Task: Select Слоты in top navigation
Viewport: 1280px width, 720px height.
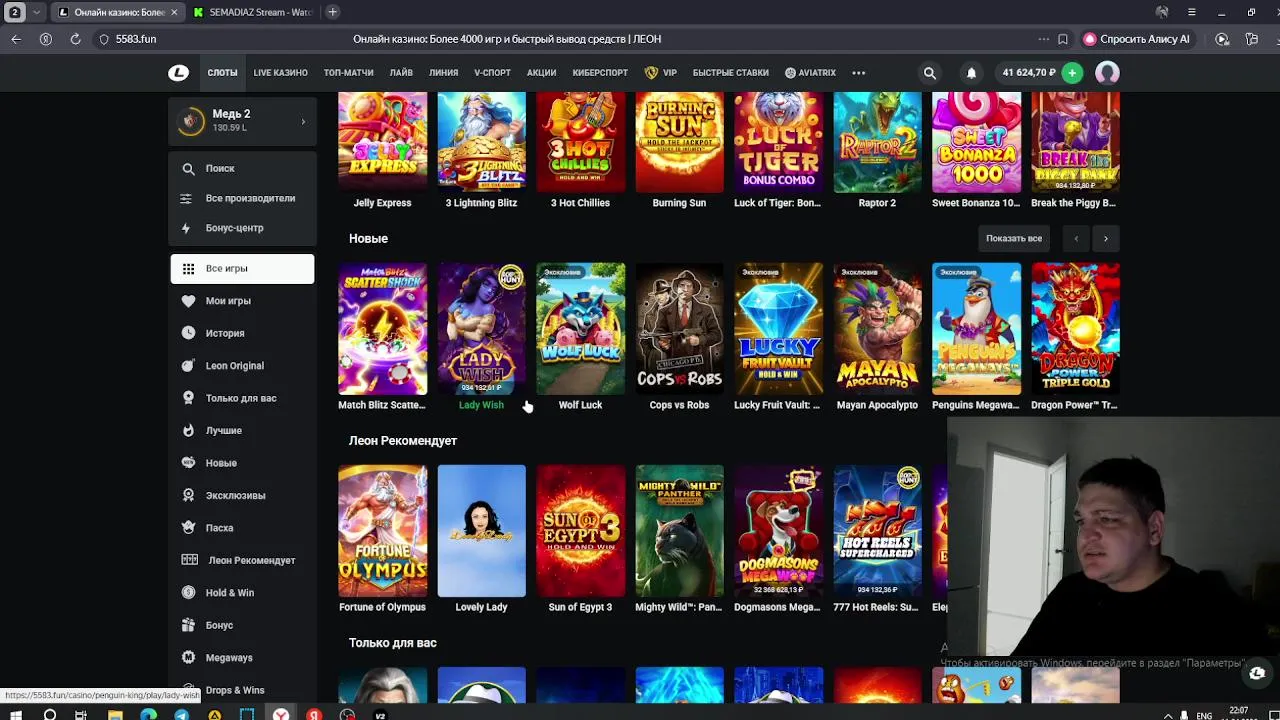Action: point(222,73)
